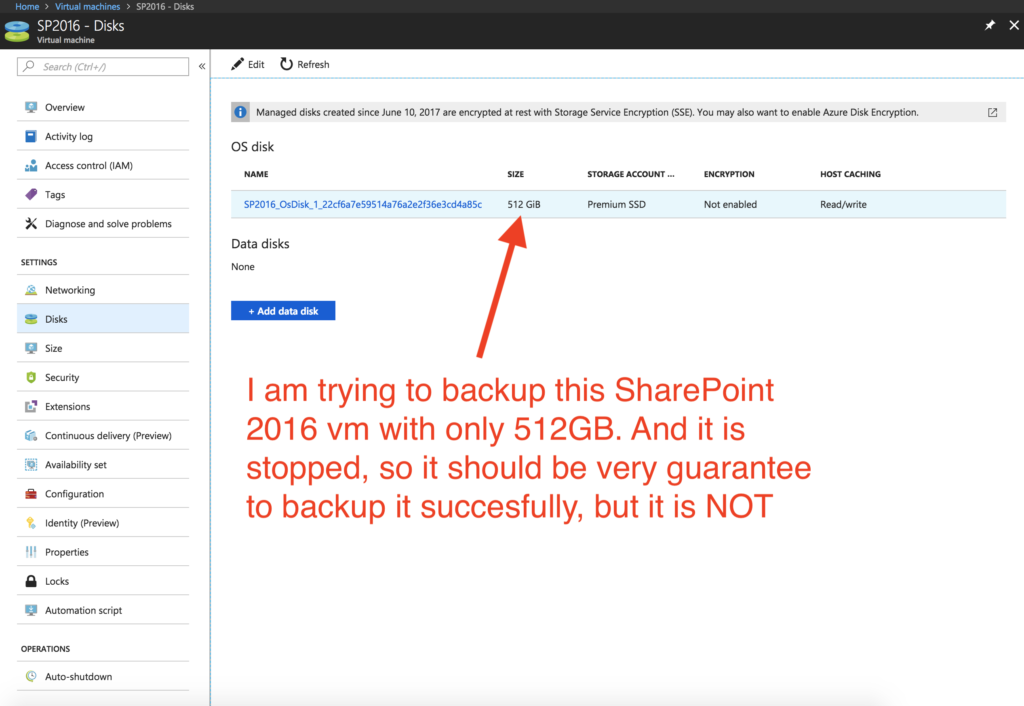This screenshot has width=1024, height=706.
Task: Open the SP2016_OsDisk_1 disk link
Action: (362, 204)
